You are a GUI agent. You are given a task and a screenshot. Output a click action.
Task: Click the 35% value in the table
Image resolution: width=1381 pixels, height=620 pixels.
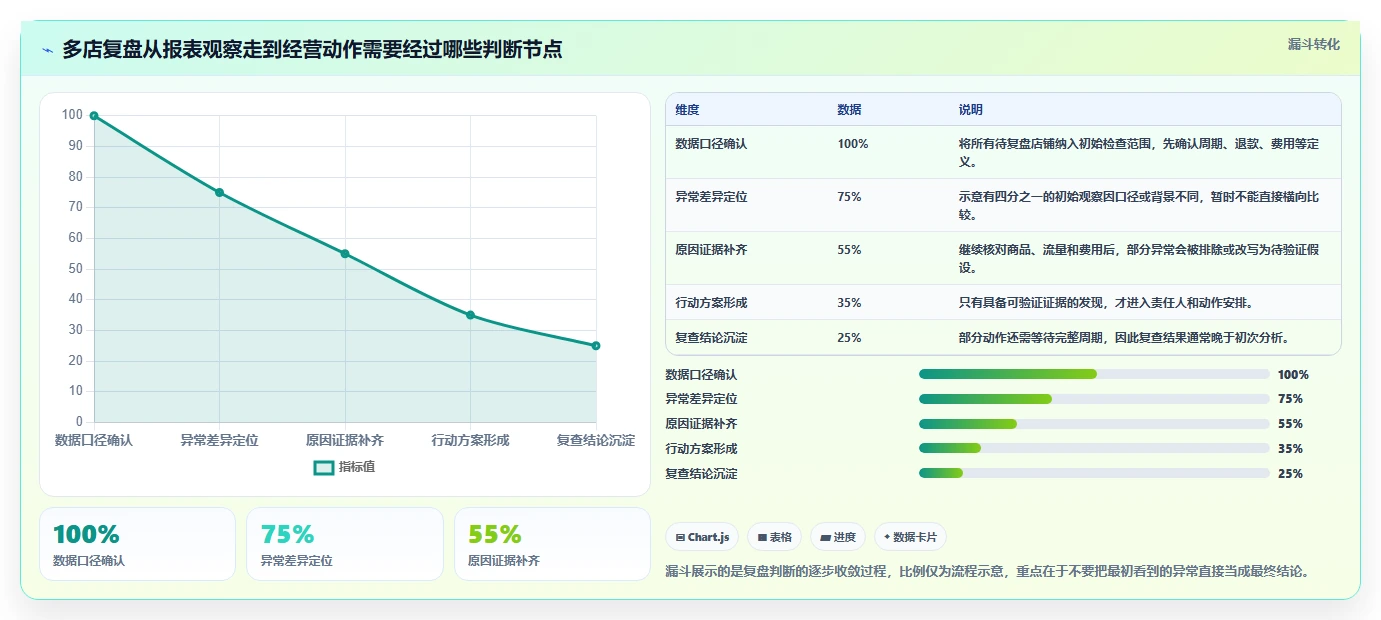pyautogui.click(x=849, y=303)
